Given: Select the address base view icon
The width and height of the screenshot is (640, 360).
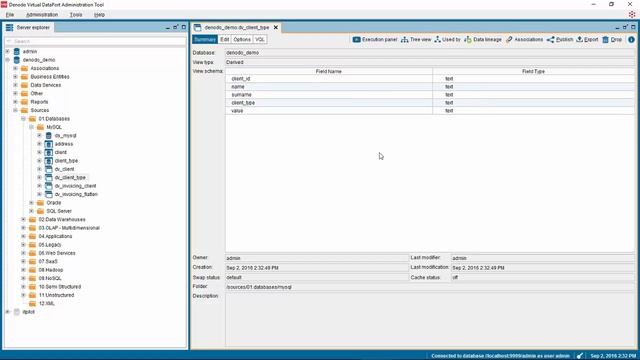Looking at the screenshot, I should (x=49, y=144).
